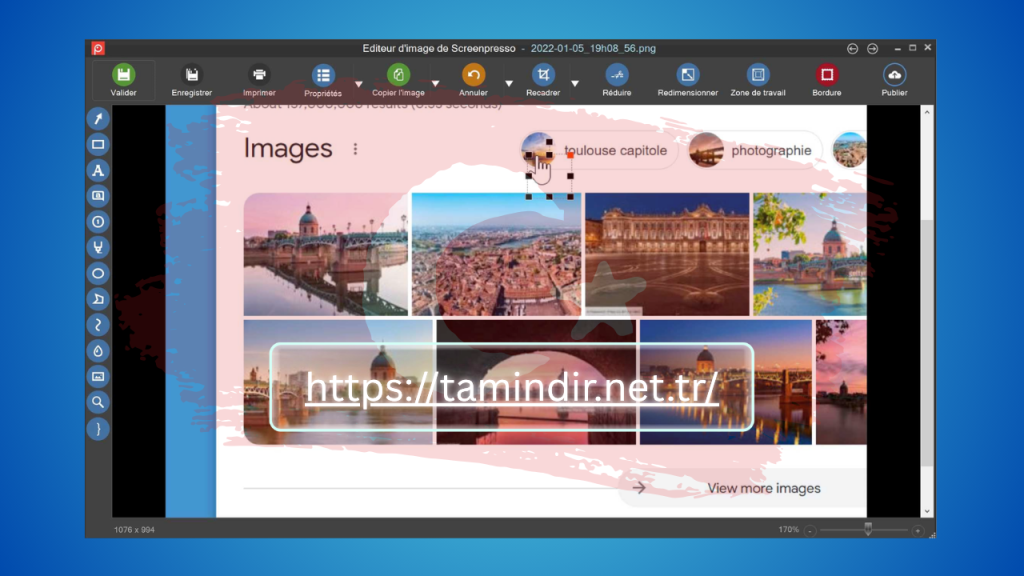Screen dimensions: 1024x576
Task: Select the freehand drawing tool
Action: [98, 325]
